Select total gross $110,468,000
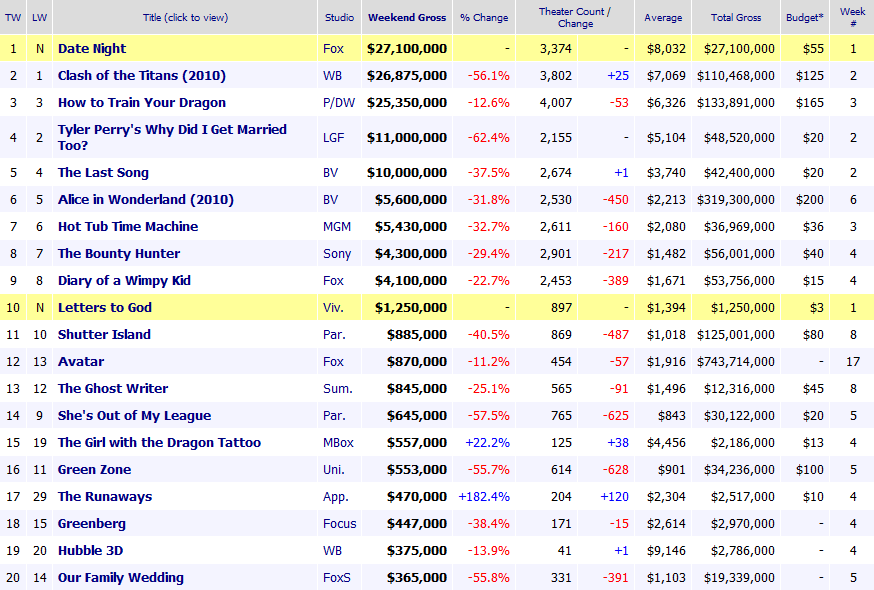The height and width of the screenshot is (590, 874). [x=736, y=75]
